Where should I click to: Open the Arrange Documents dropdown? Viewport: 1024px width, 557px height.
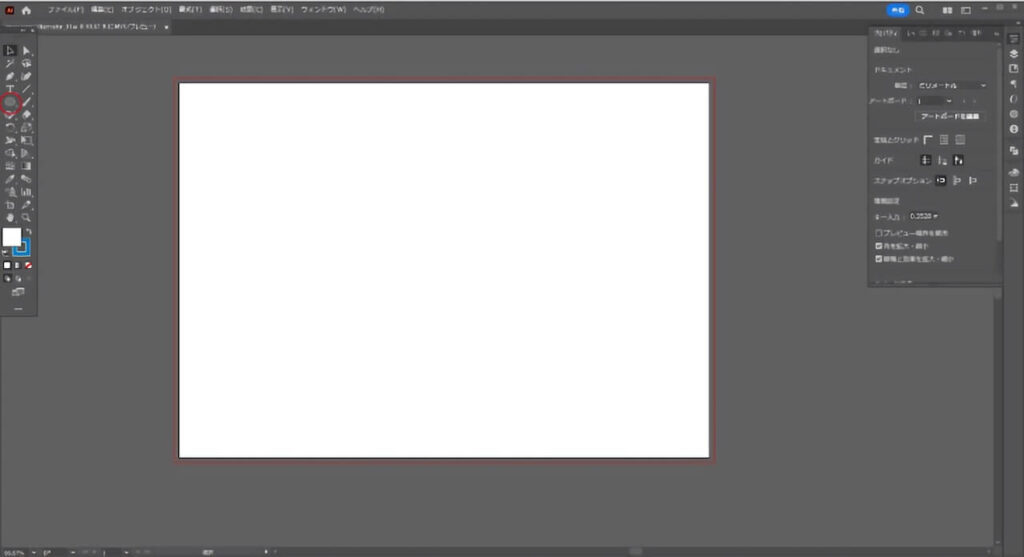(947, 10)
